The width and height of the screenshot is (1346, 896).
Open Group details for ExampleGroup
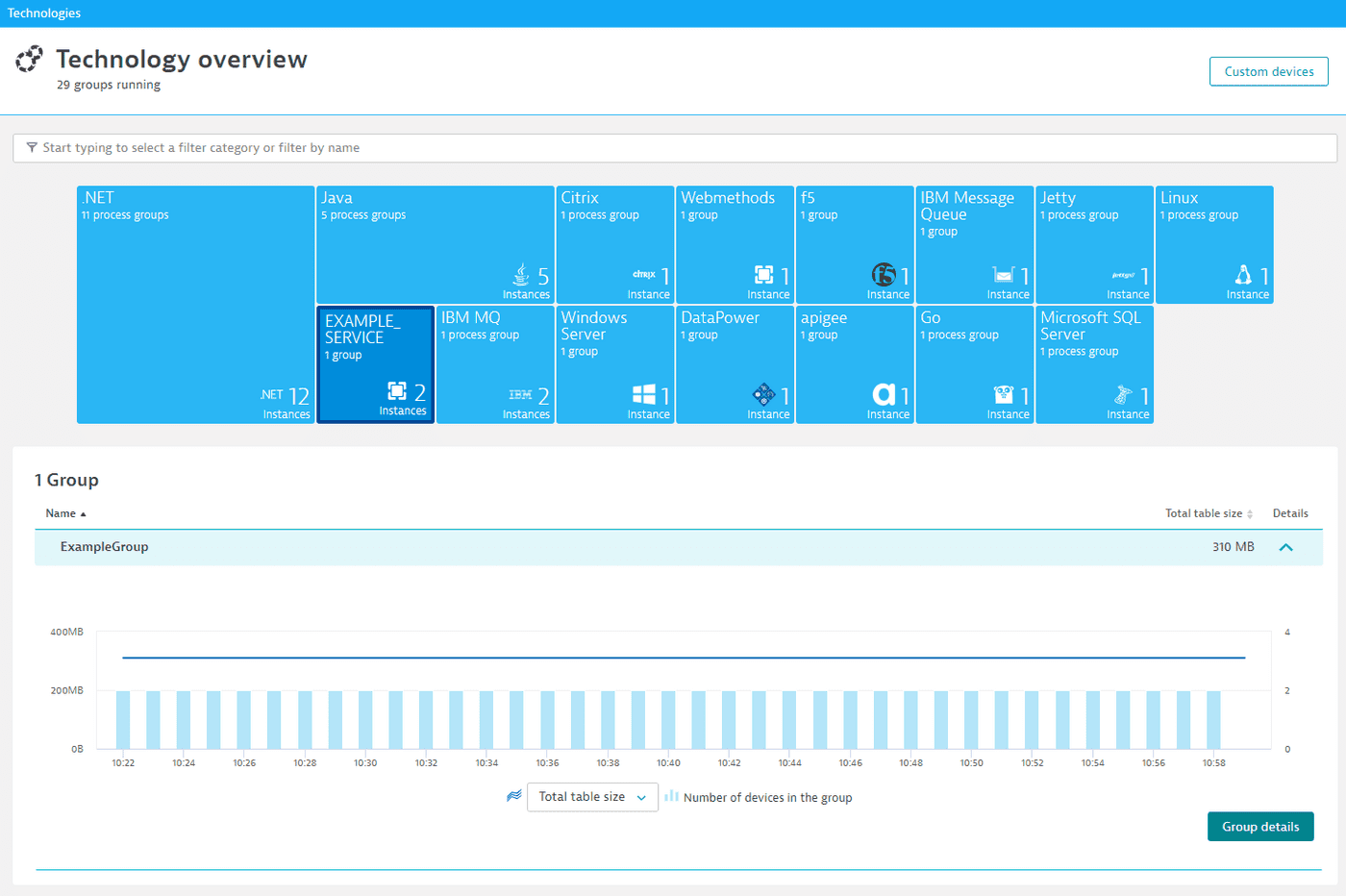[x=1259, y=826]
